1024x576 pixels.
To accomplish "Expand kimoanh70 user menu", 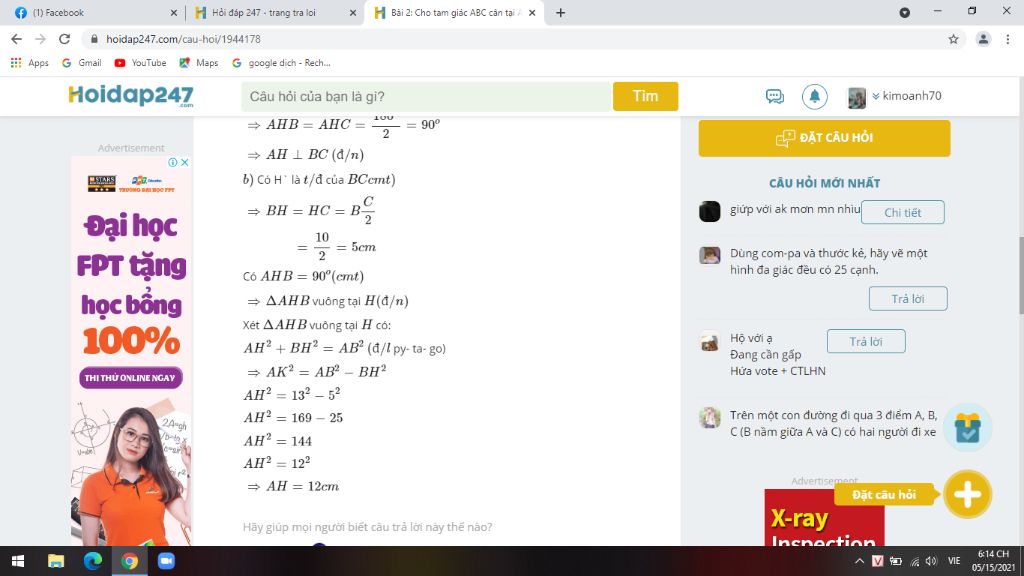I will coord(907,96).
